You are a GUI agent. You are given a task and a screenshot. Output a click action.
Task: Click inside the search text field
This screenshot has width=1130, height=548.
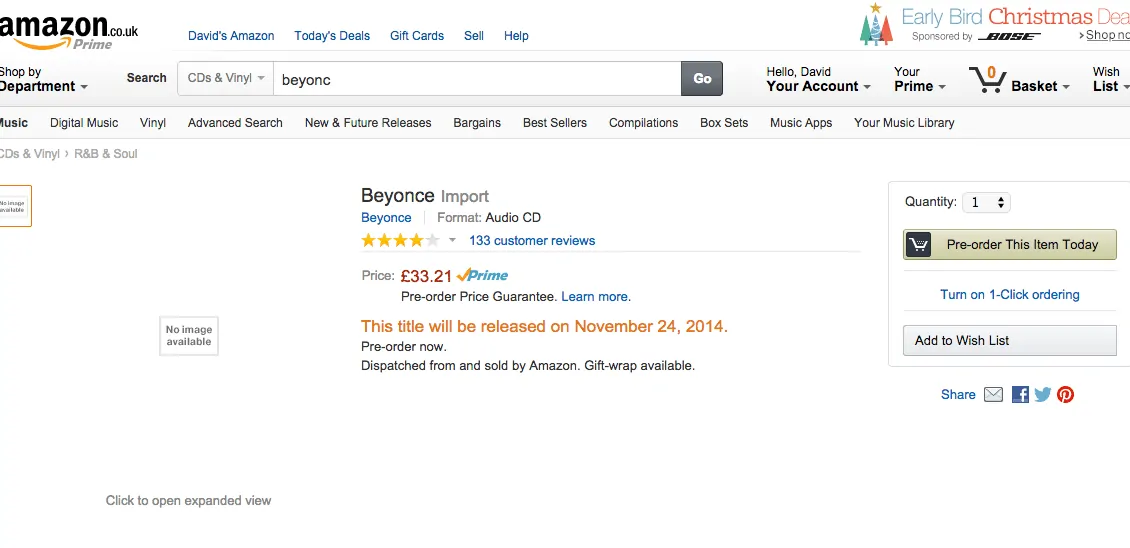point(477,79)
